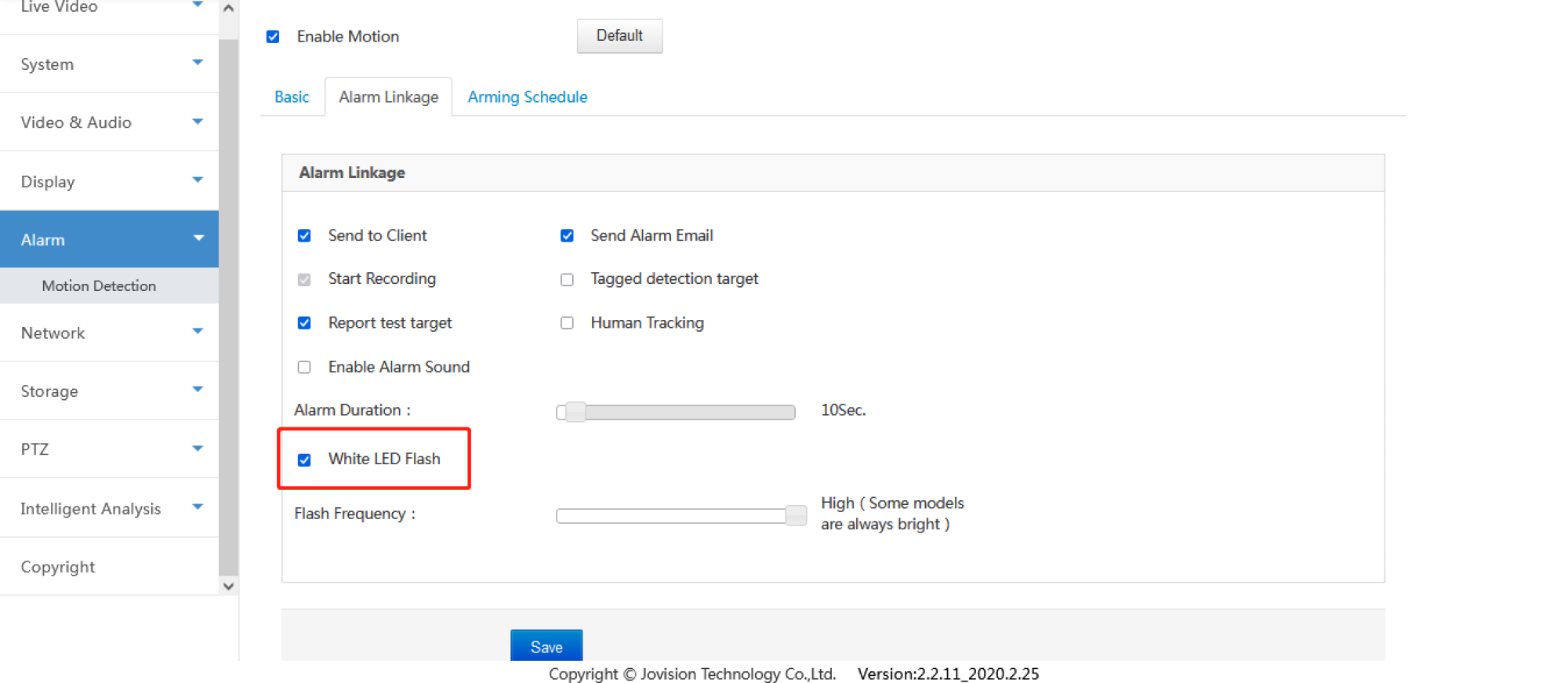Screen dimensions: 1568x683
Task: Expand the Display menu arrow
Action: click(198, 180)
